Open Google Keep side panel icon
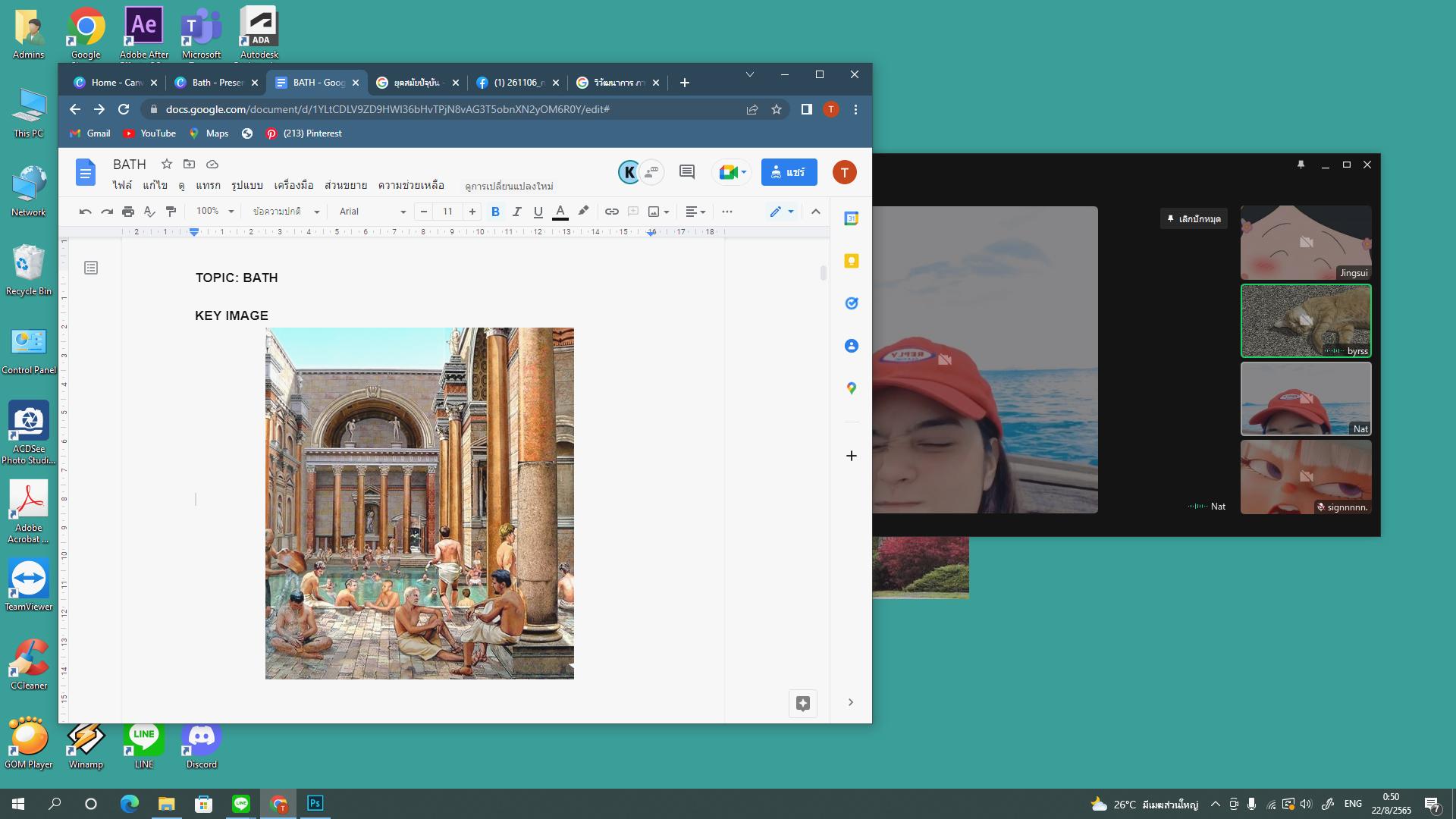Viewport: 1456px width, 819px height. pos(851,261)
